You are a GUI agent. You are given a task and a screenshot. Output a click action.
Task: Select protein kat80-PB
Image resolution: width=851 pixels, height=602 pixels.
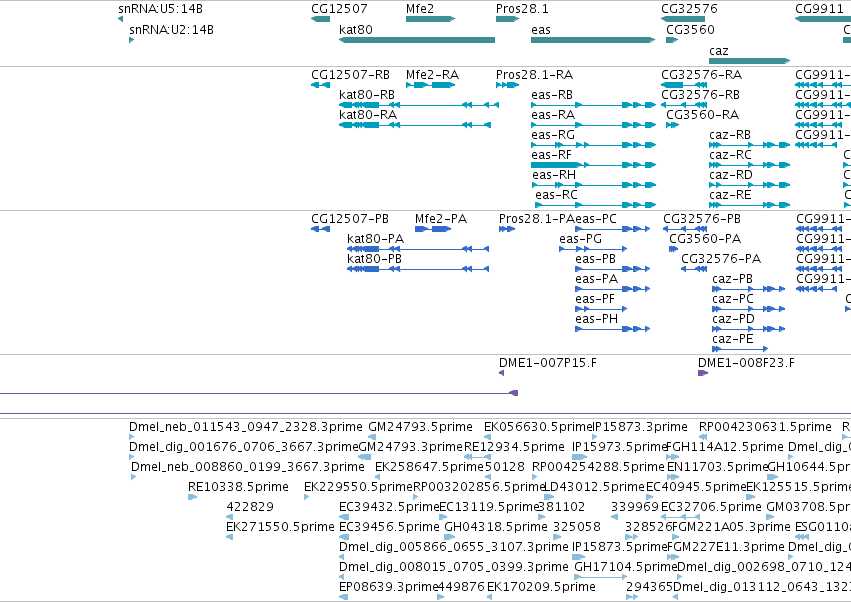click(374, 259)
